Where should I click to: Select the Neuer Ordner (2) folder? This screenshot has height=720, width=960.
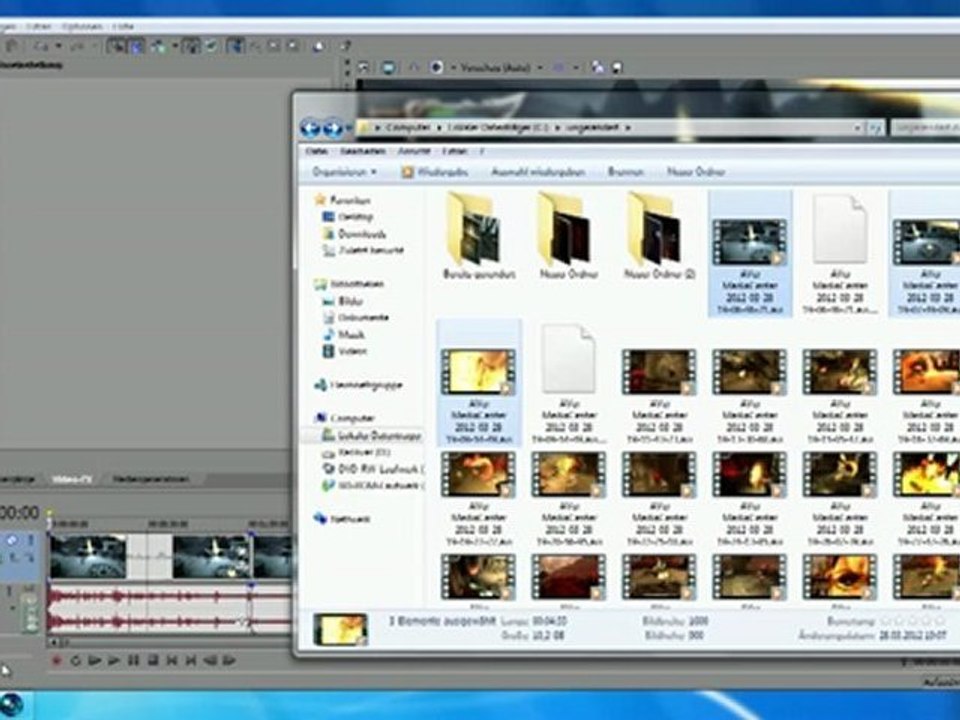[659, 236]
